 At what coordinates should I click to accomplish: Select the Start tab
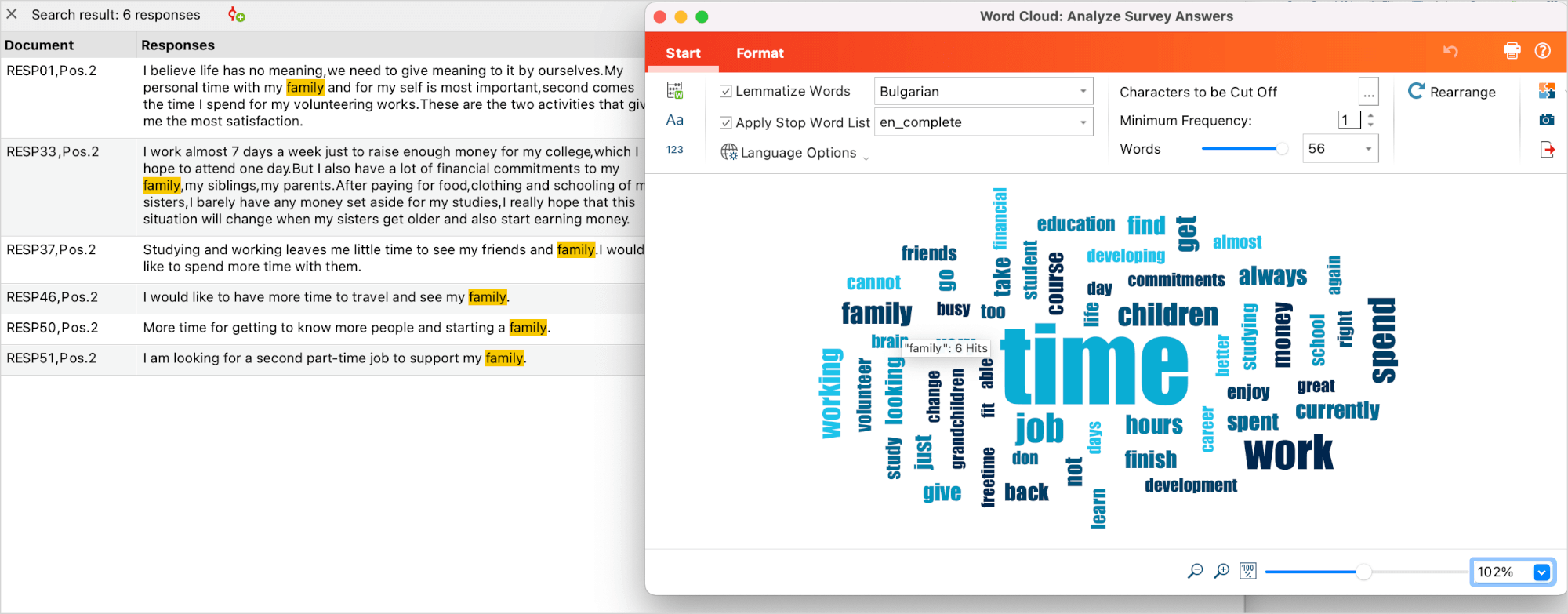coord(683,53)
